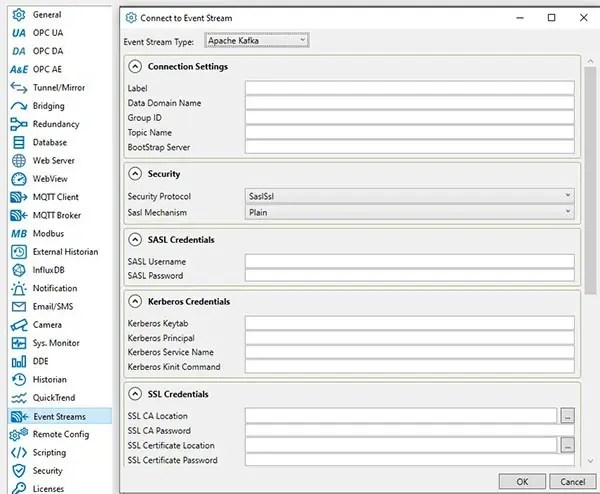This screenshot has height=494, width=600.
Task: Click the scrollbar up arrow
Action: (x=590, y=61)
